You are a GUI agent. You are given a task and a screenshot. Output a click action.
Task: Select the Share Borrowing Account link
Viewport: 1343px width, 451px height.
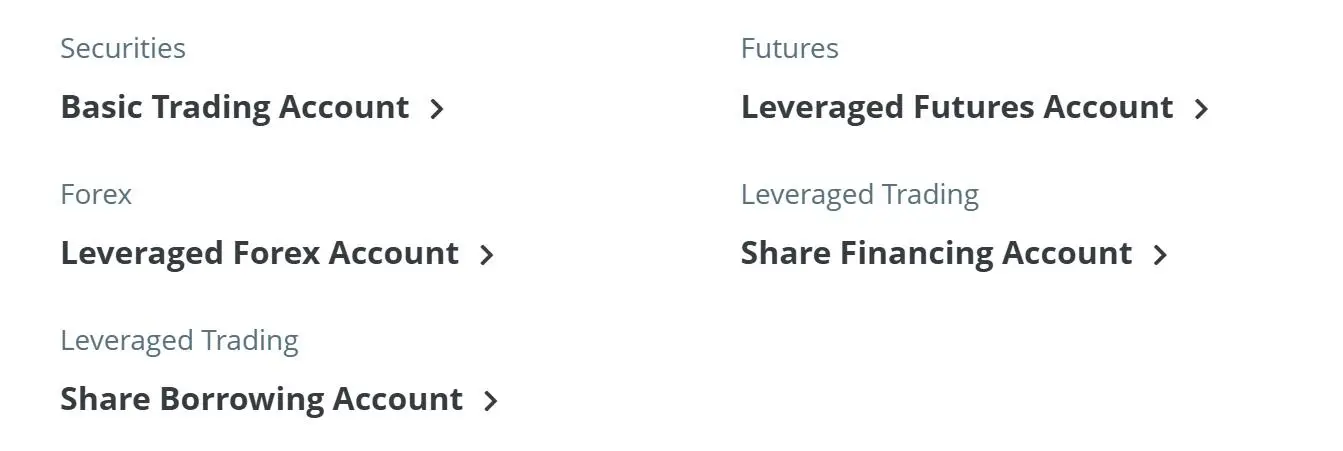(x=262, y=399)
